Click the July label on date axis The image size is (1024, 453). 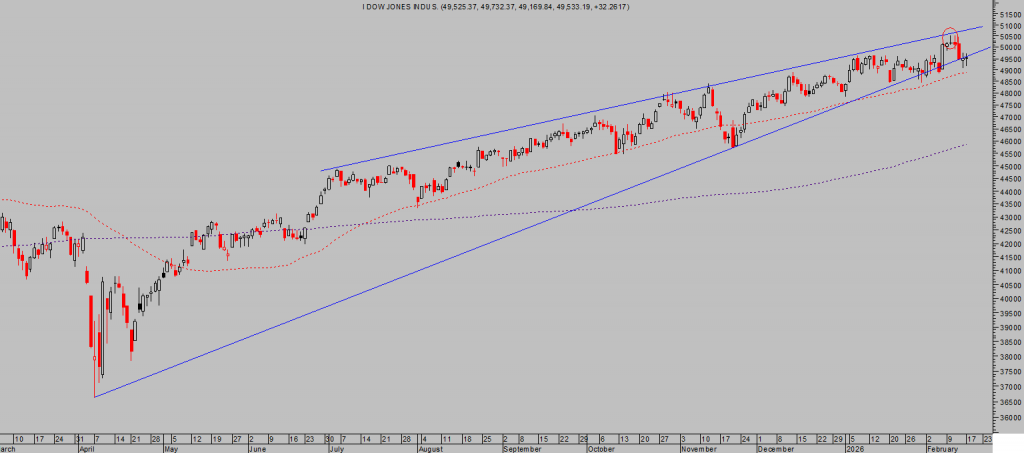click(x=334, y=449)
